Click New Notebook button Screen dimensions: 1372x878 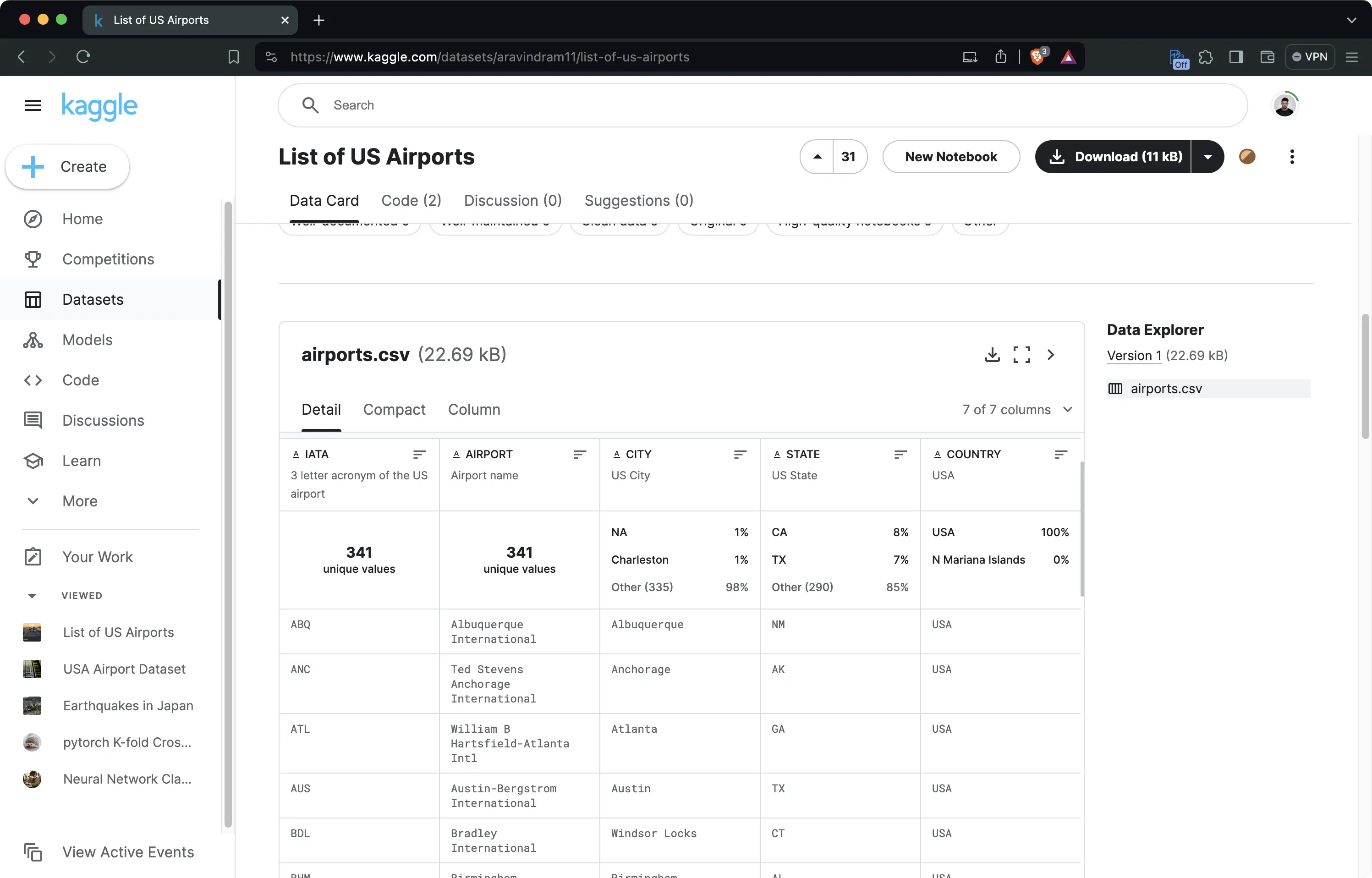pos(951,157)
